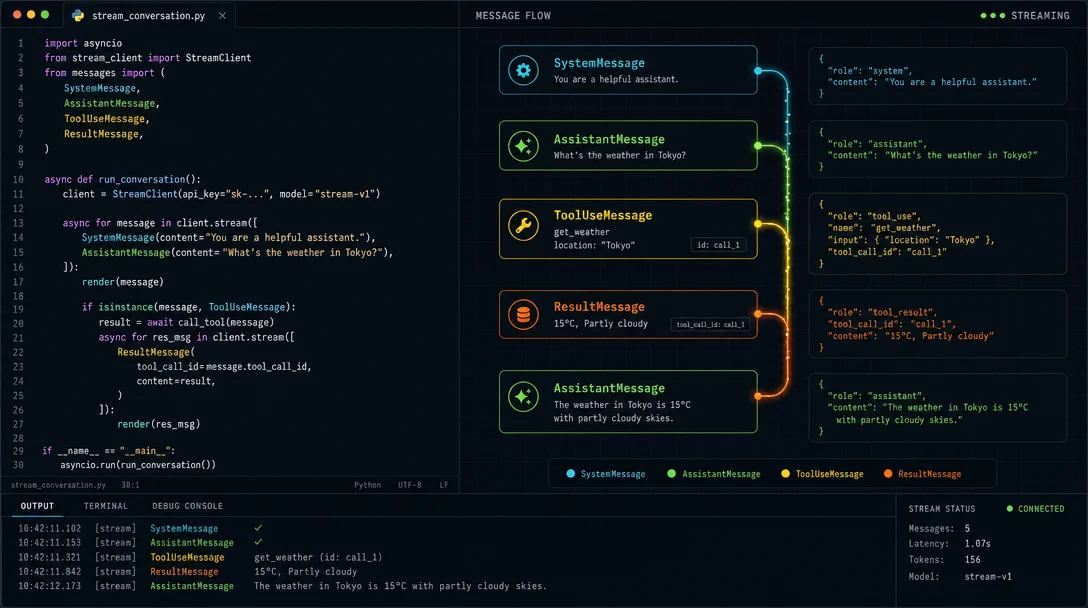Click the Latency value '1.07s'
Screen dimensions: 1088x608
click(977, 543)
